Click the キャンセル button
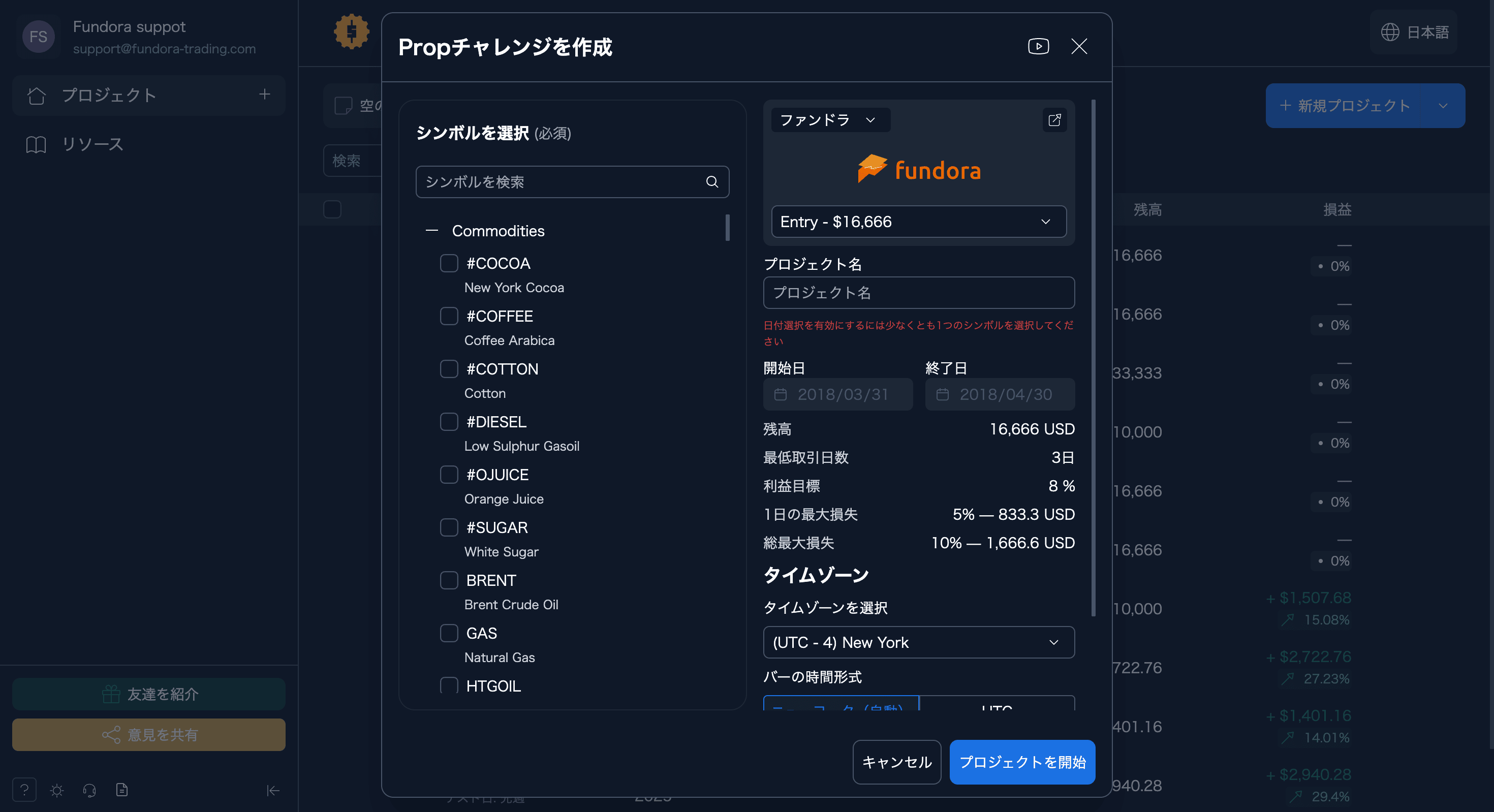The width and height of the screenshot is (1494, 812). coord(896,762)
